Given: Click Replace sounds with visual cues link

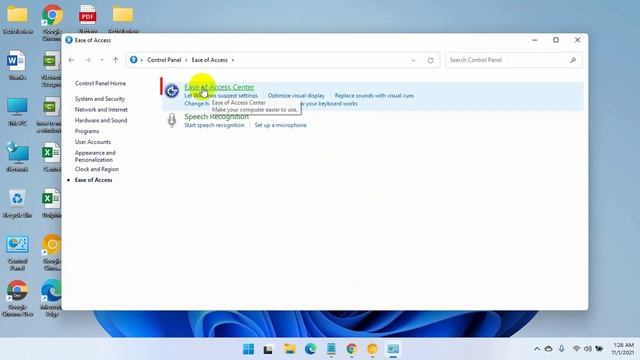Looking at the screenshot, I should (374, 96).
